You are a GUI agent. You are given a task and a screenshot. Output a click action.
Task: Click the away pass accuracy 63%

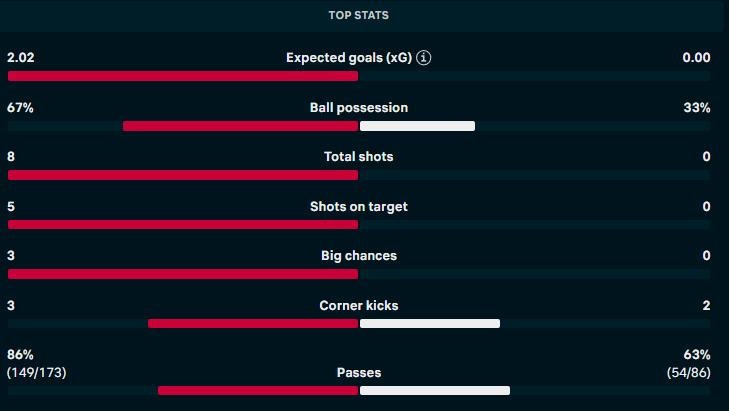(x=697, y=355)
